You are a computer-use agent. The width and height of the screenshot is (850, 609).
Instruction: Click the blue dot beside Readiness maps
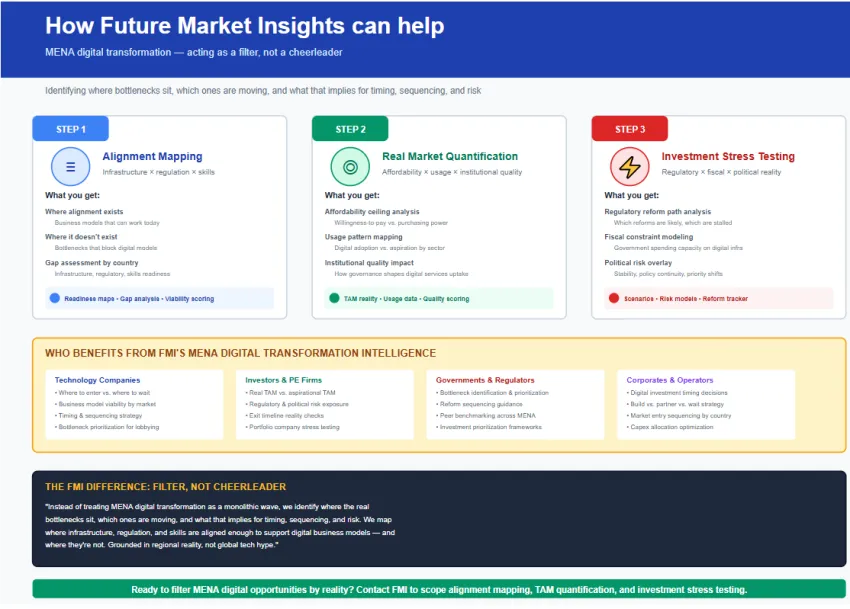54,298
